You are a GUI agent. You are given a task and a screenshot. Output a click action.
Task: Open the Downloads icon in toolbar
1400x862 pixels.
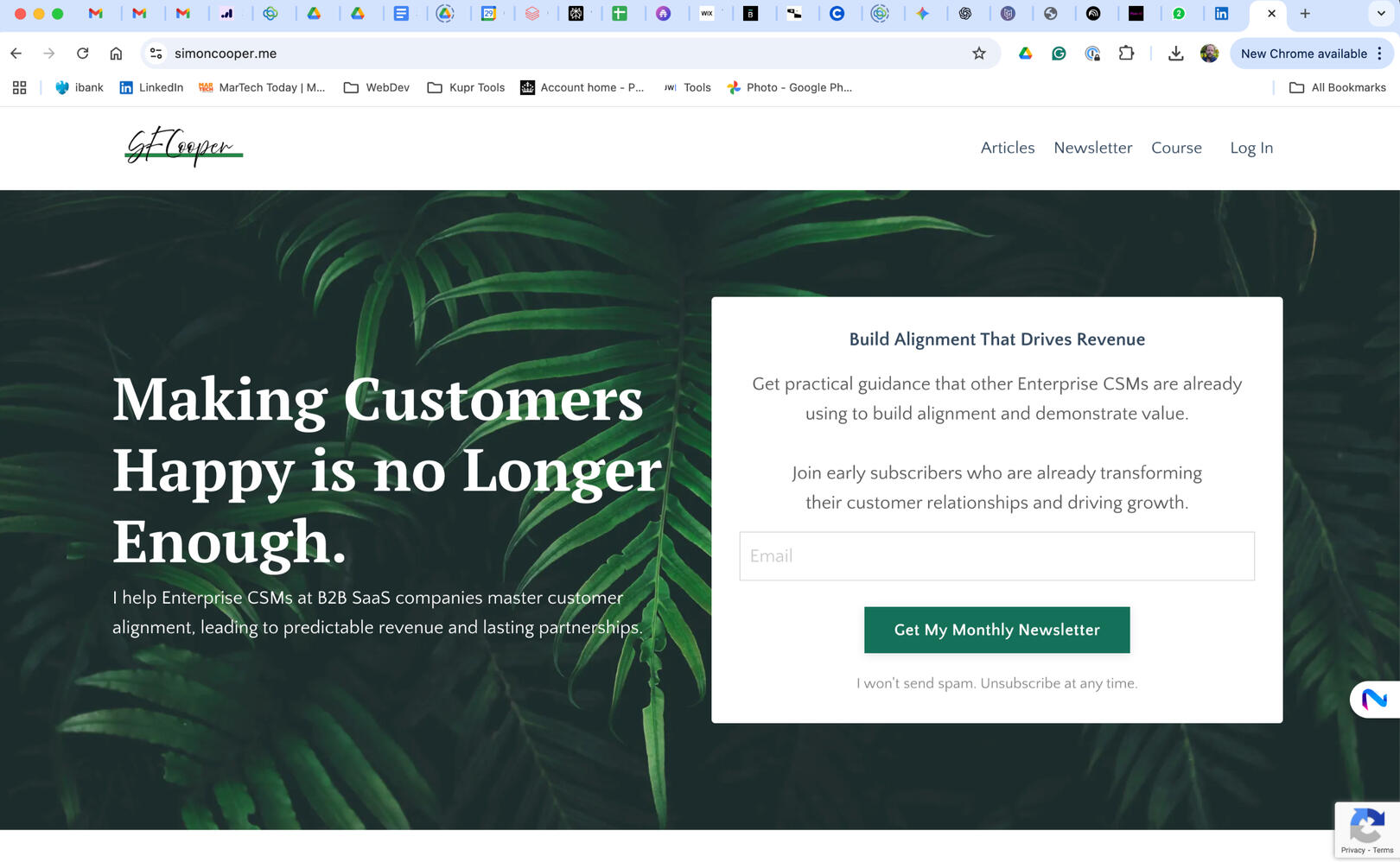[x=1175, y=54]
